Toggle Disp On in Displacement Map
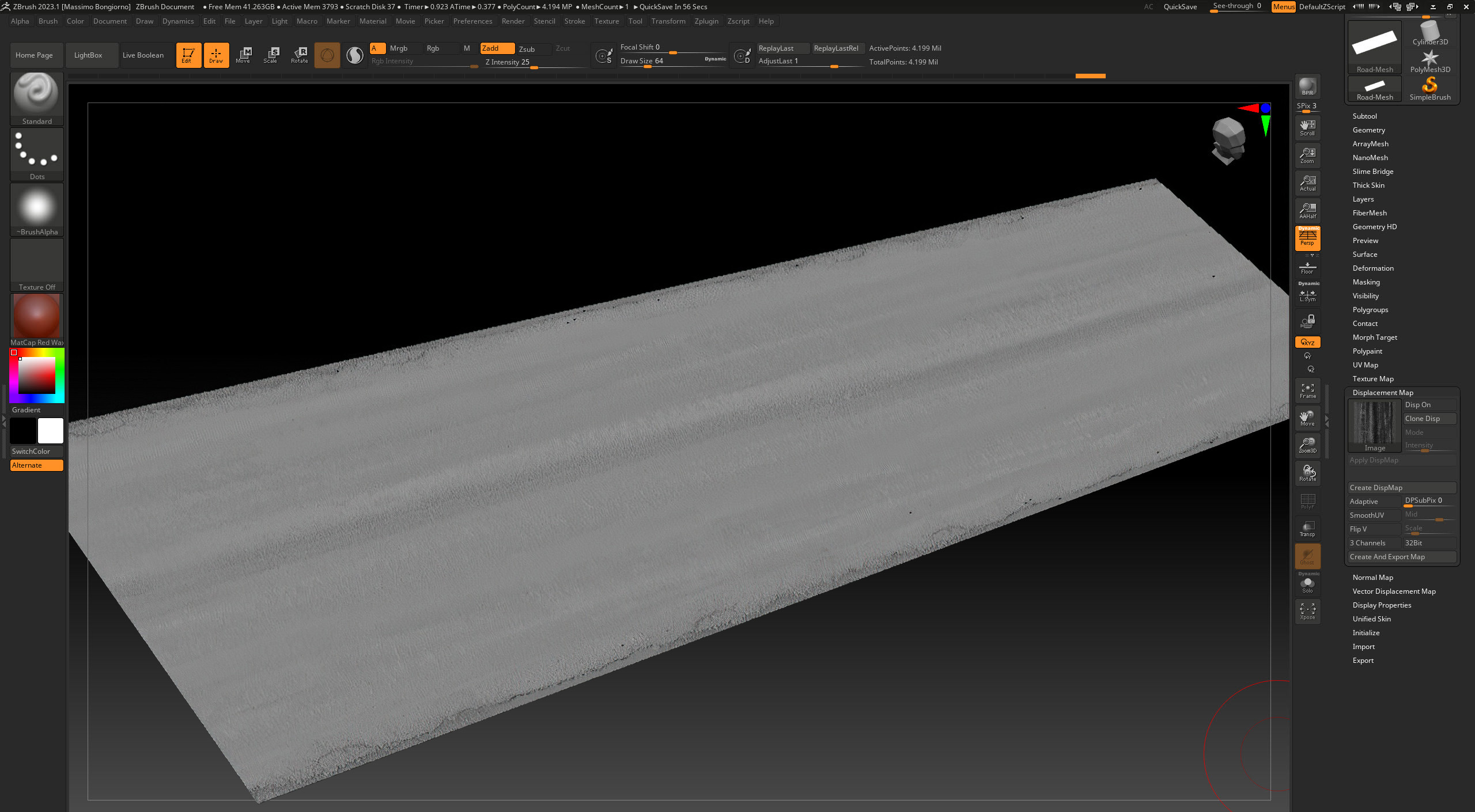The height and width of the screenshot is (812, 1475). pos(1429,405)
